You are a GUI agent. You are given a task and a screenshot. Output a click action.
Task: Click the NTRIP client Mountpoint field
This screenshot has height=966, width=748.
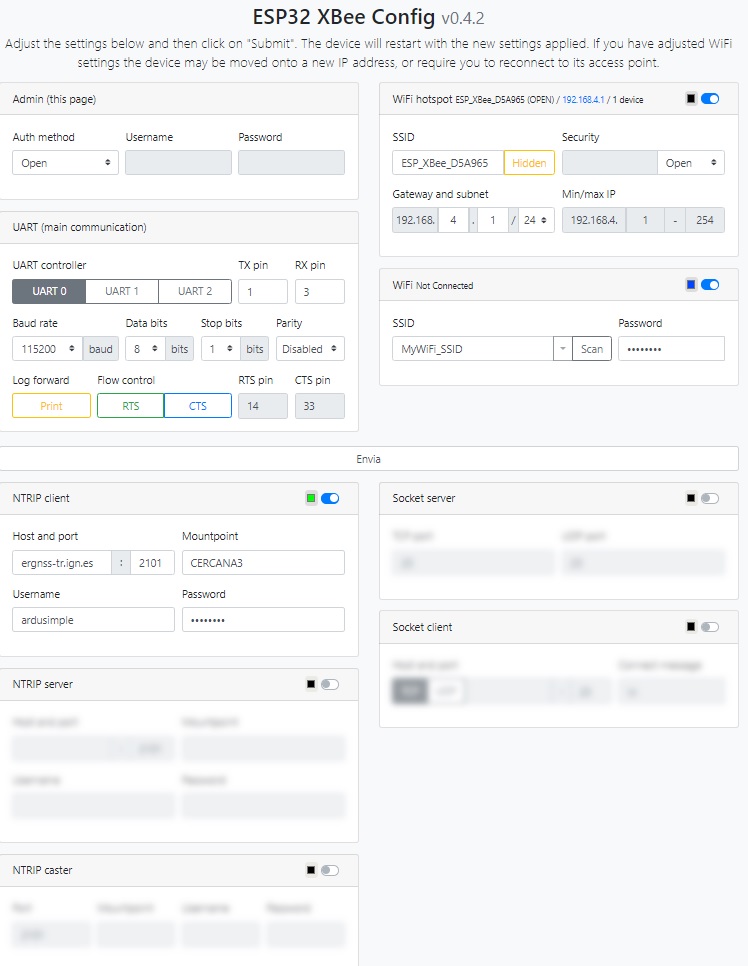point(263,563)
